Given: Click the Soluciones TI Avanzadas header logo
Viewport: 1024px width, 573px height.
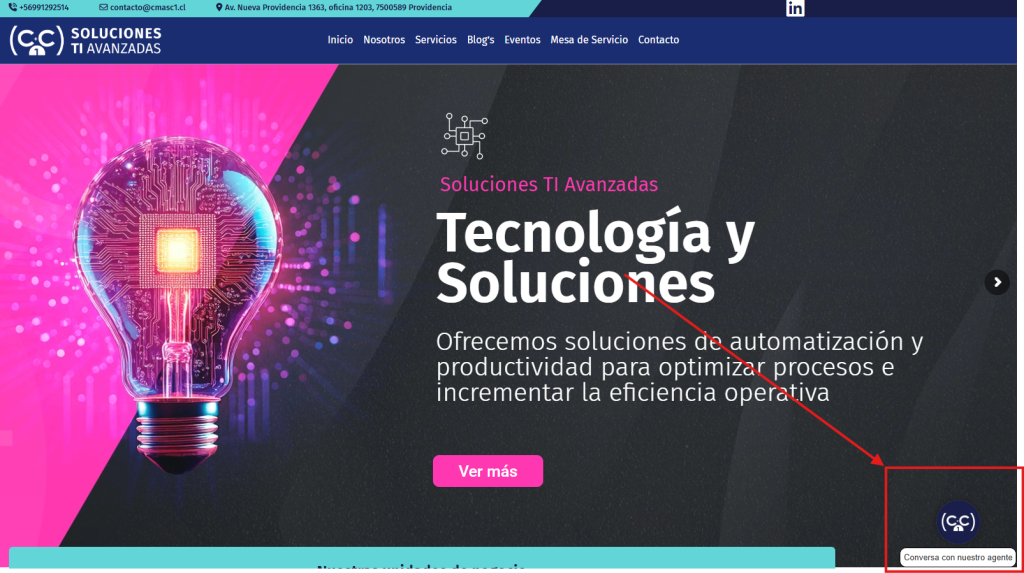Looking at the screenshot, I should coord(86,41).
